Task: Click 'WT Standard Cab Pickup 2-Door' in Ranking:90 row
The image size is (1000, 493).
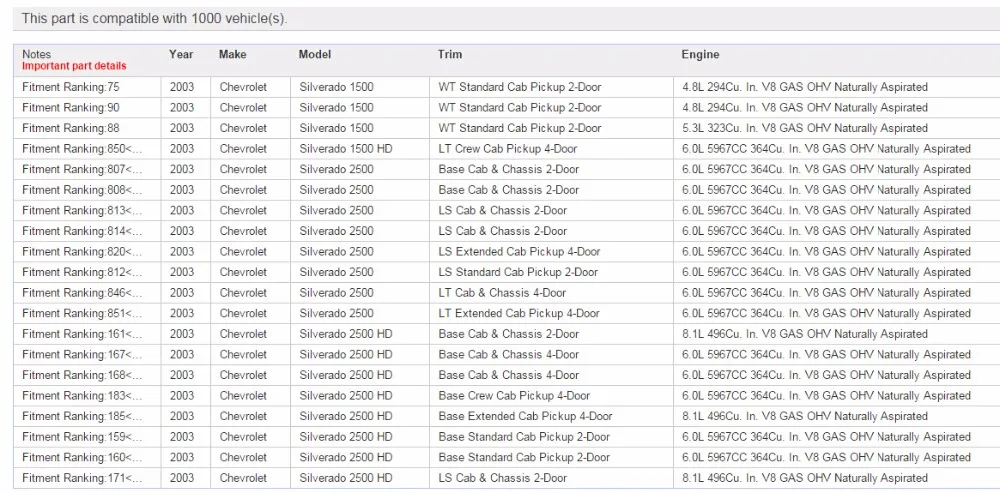Action: pos(551,107)
